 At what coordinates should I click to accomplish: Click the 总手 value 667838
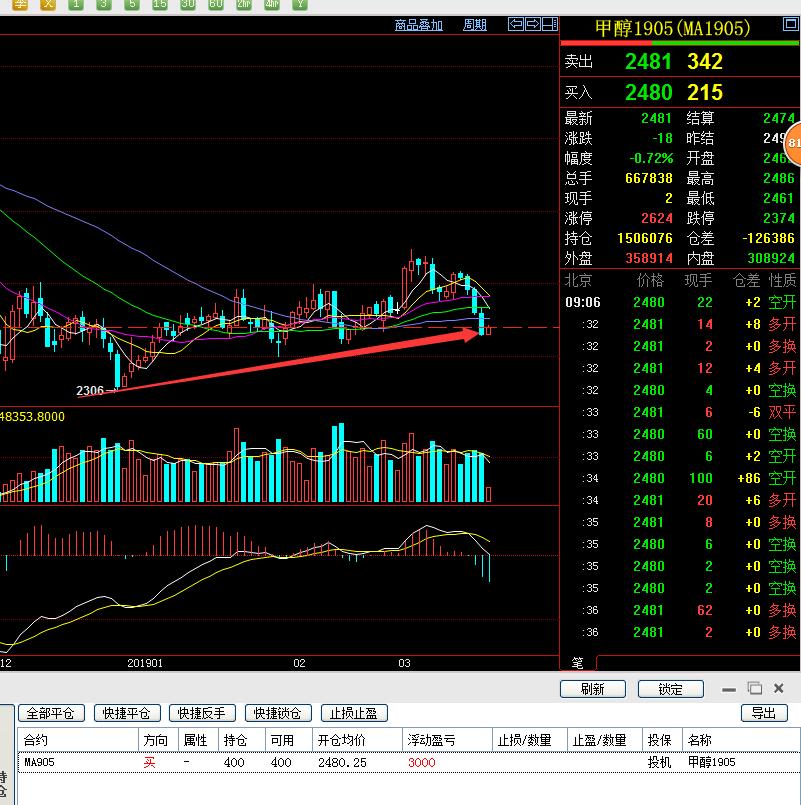[649, 178]
